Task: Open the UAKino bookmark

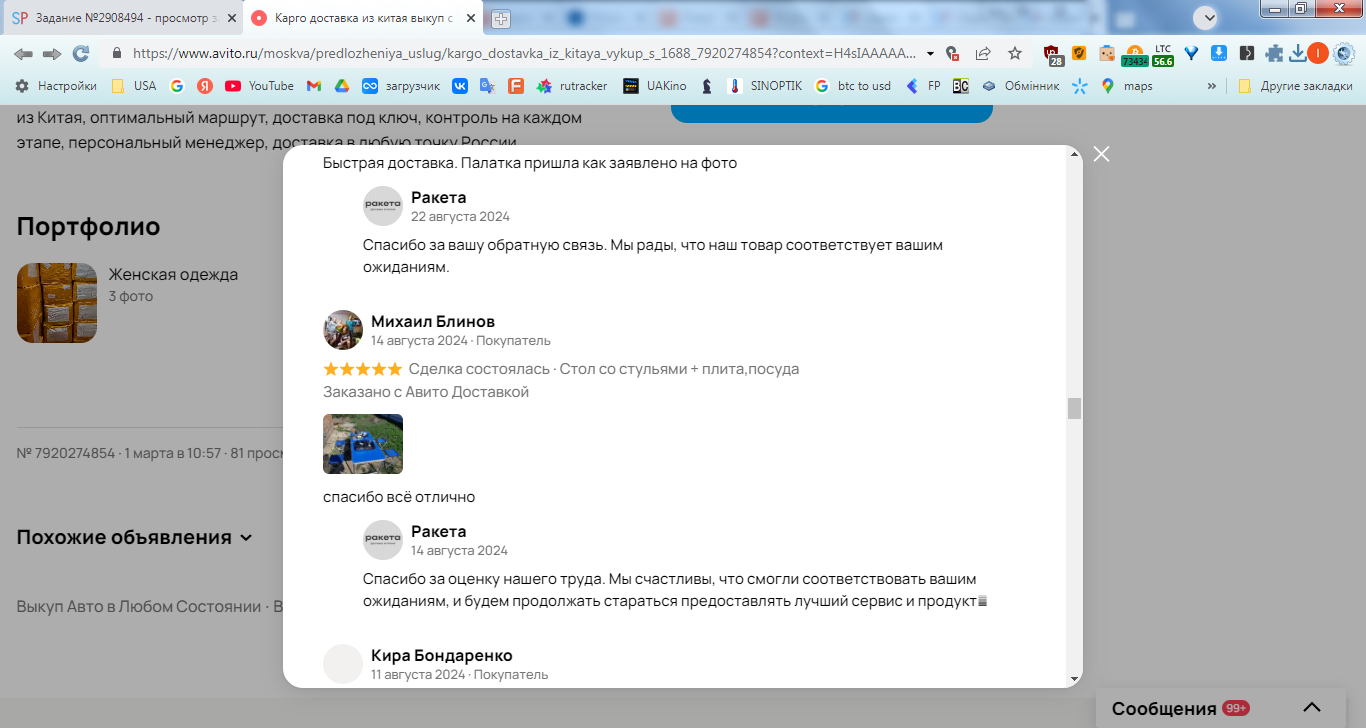Action: pyautogui.click(x=655, y=86)
